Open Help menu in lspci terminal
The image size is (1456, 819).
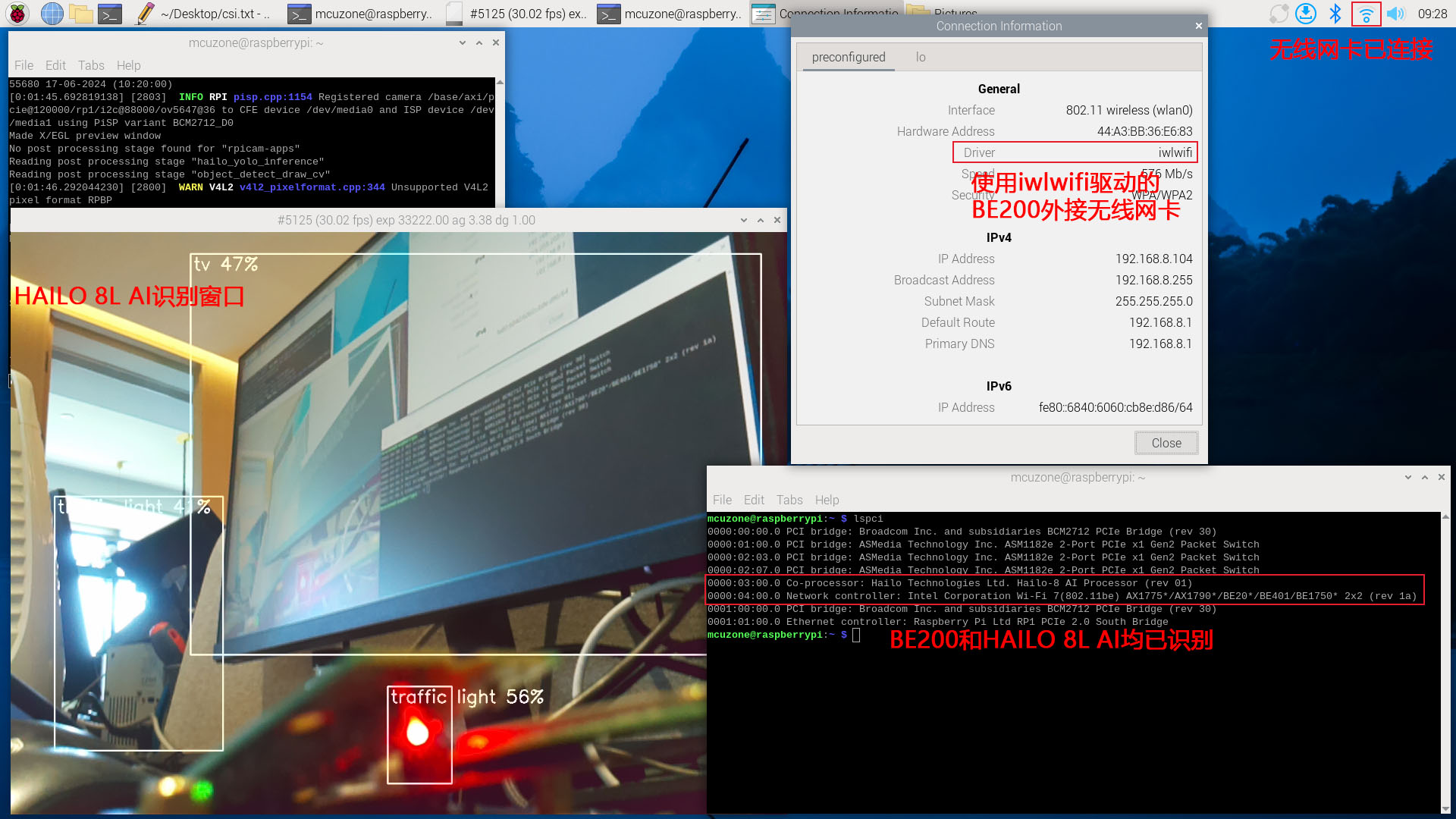(x=827, y=500)
